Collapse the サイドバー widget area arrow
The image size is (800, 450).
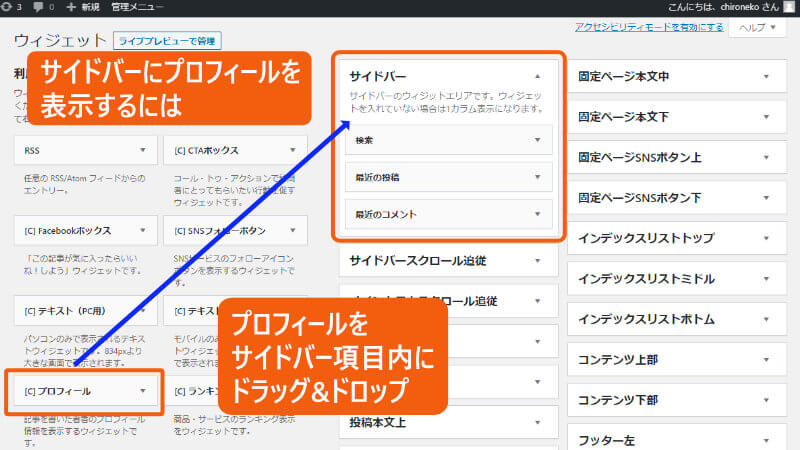[537, 77]
